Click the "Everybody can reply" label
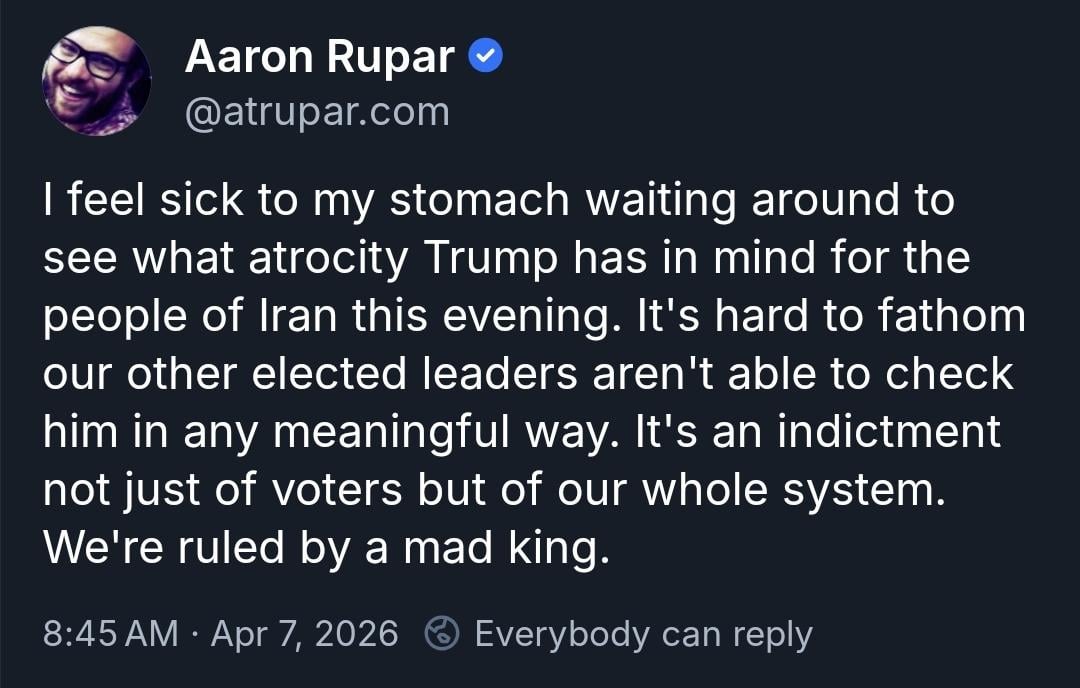 click(643, 634)
